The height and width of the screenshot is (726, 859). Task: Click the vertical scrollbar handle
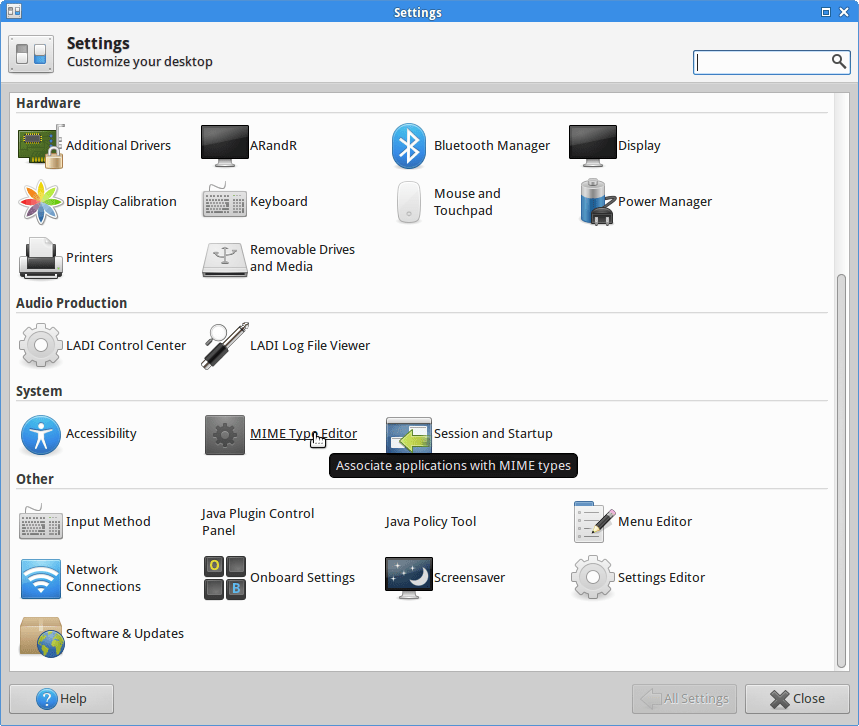tap(841, 471)
